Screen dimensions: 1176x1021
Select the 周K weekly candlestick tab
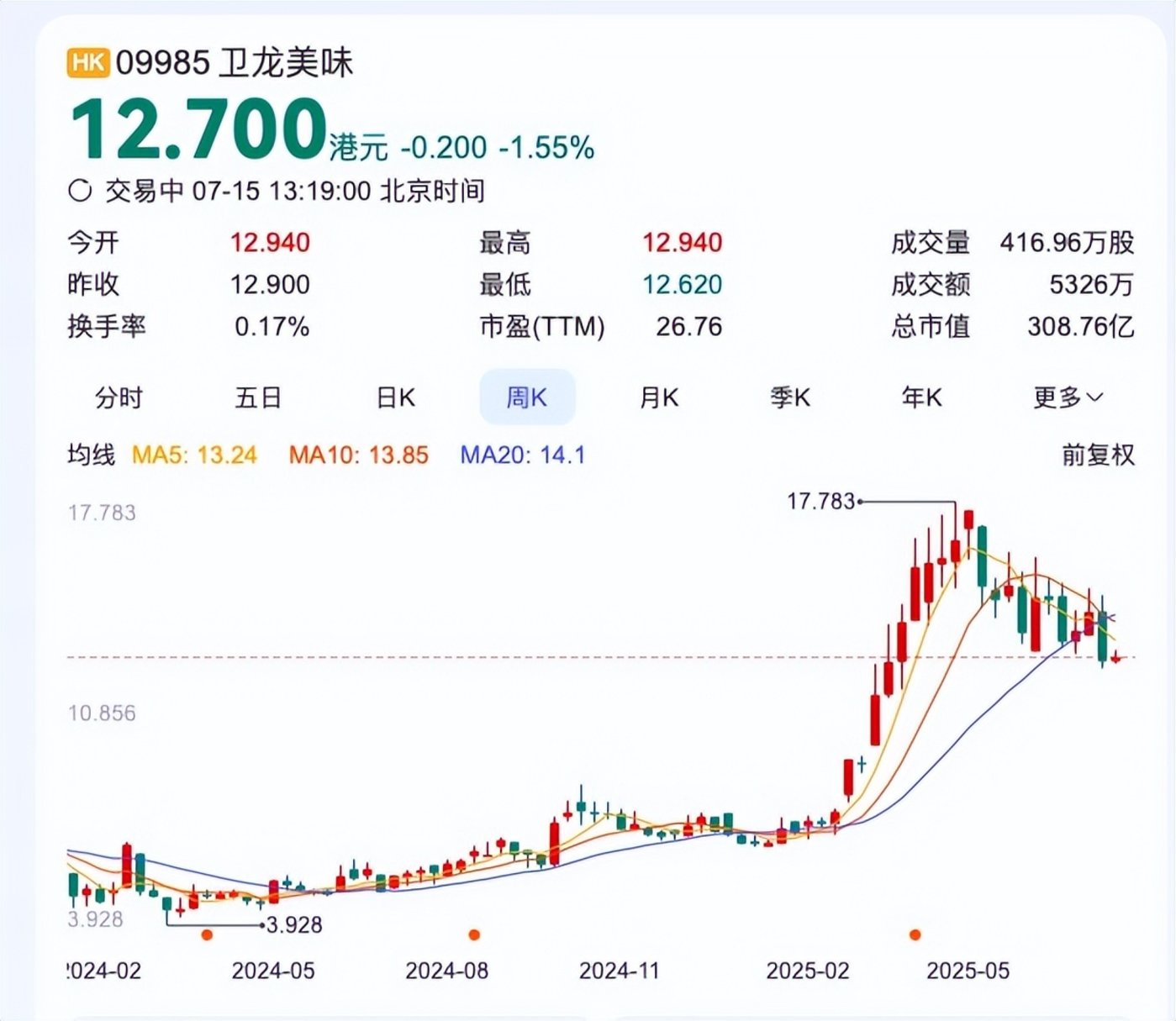coord(527,397)
